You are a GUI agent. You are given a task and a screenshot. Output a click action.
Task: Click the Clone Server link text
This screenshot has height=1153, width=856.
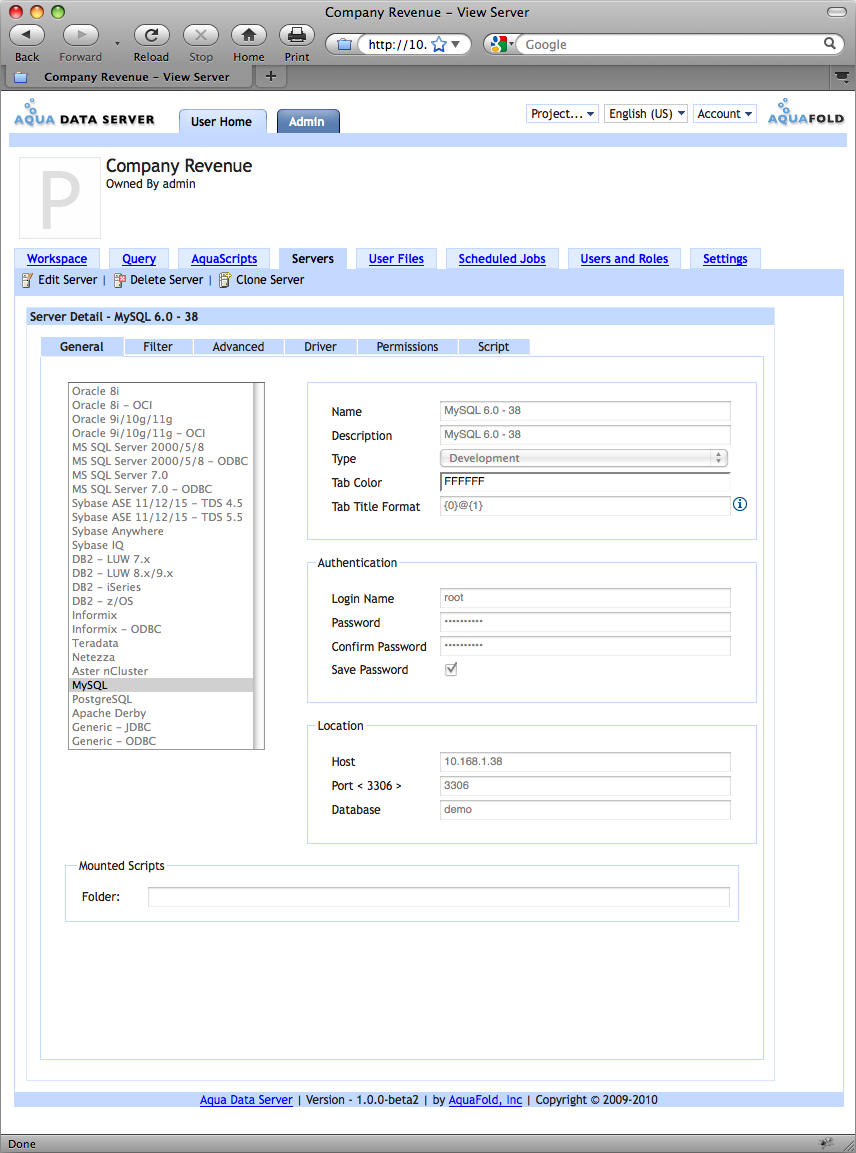coord(270,279)
